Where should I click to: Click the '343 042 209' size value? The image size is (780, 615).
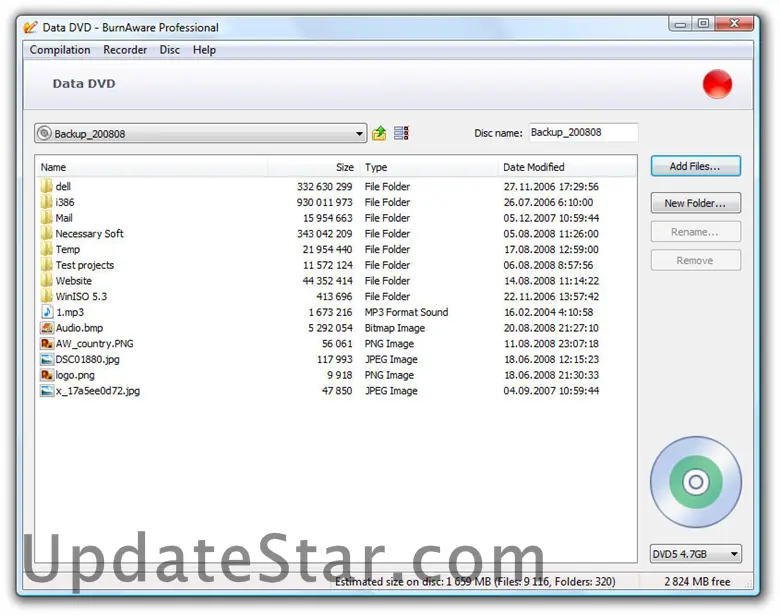point(324,233)
